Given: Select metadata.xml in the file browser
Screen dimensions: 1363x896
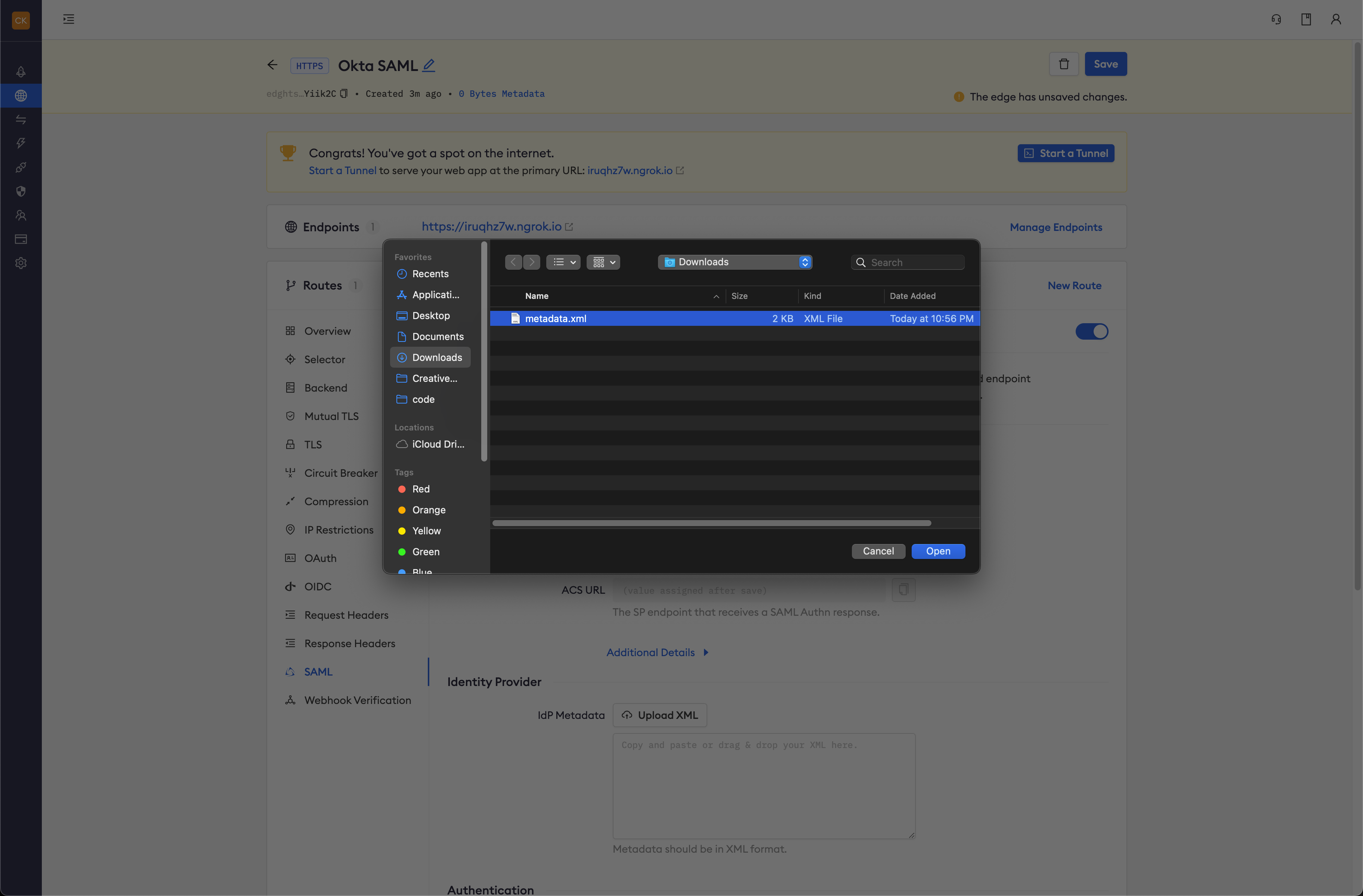Looking at the screenshot, I should pyautogui.click(x=556, y=318).
